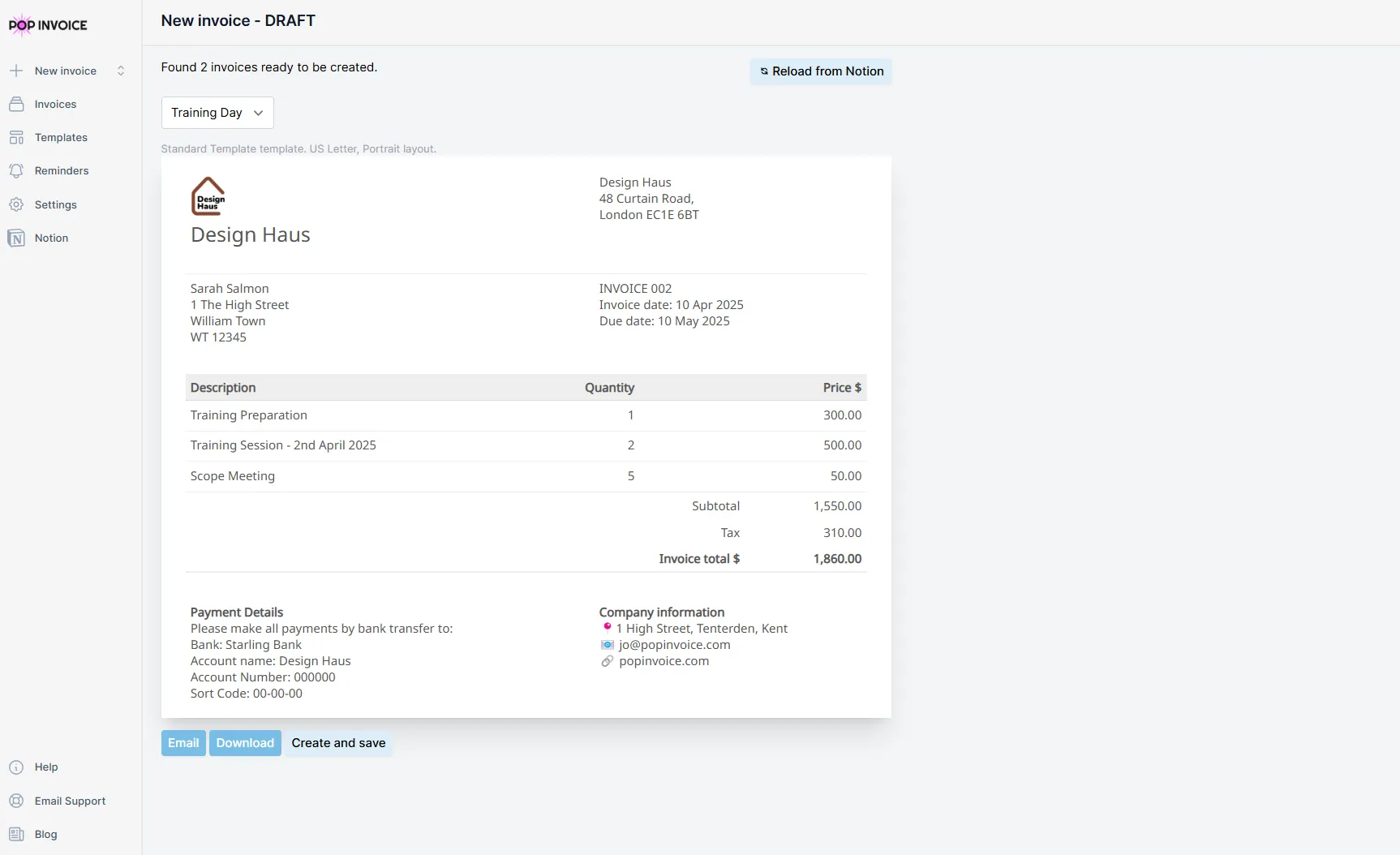
Task: Click the Create and save button
Action: 338,742
